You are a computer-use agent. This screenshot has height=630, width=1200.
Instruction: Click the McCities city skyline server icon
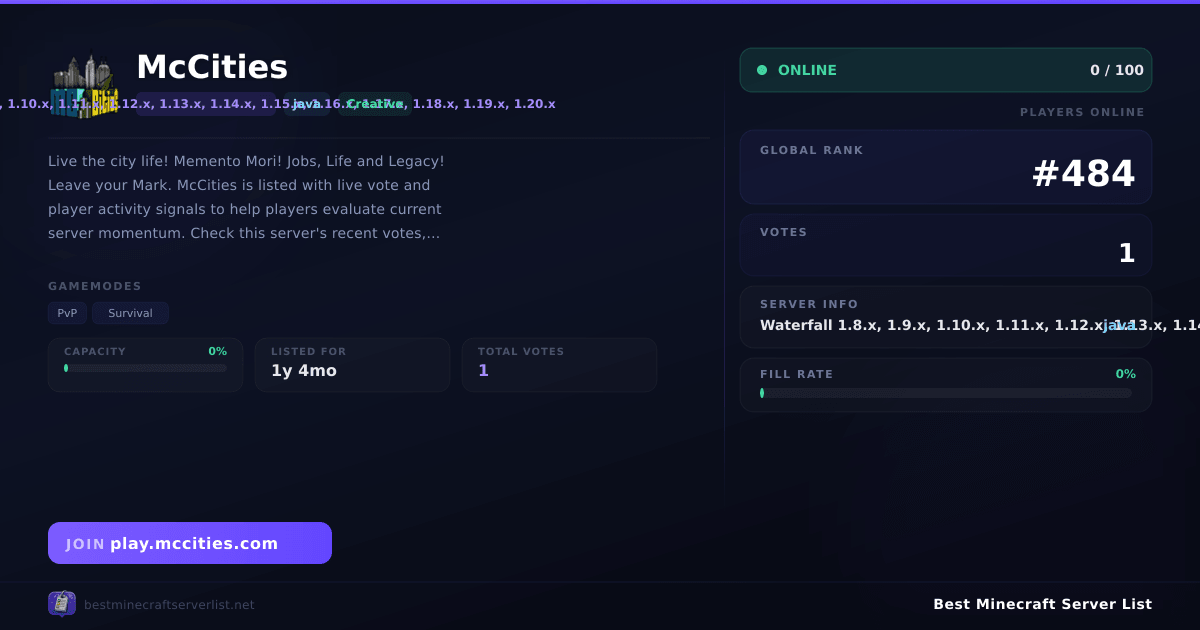tap(84, 84)
